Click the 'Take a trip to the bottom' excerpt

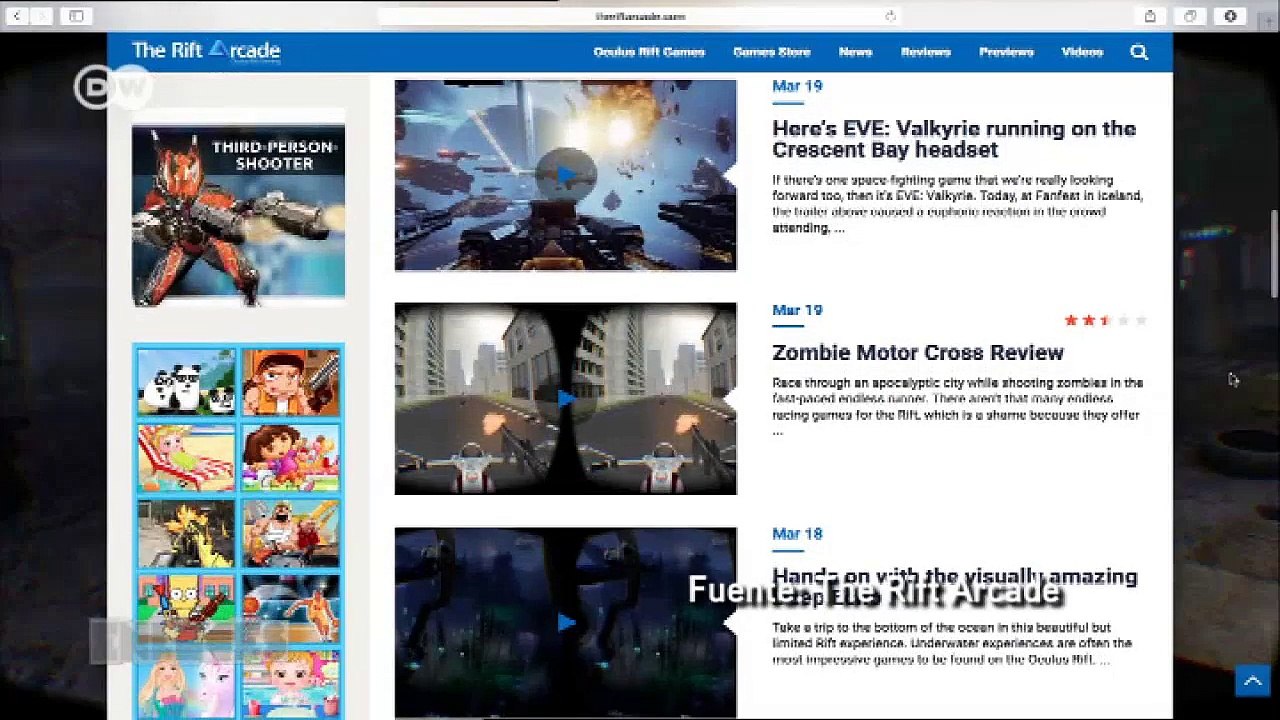coord(952,643)
